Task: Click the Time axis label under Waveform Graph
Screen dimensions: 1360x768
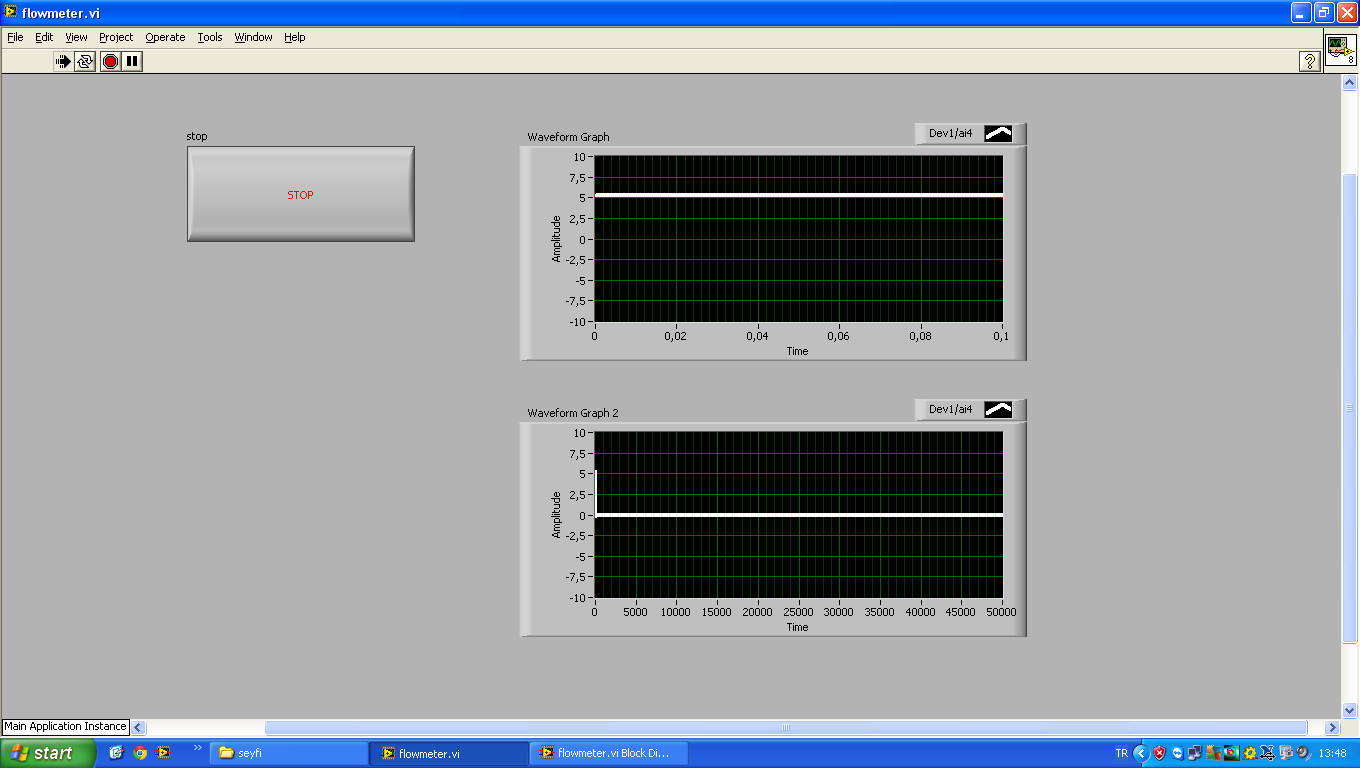Action: point(797,351)
